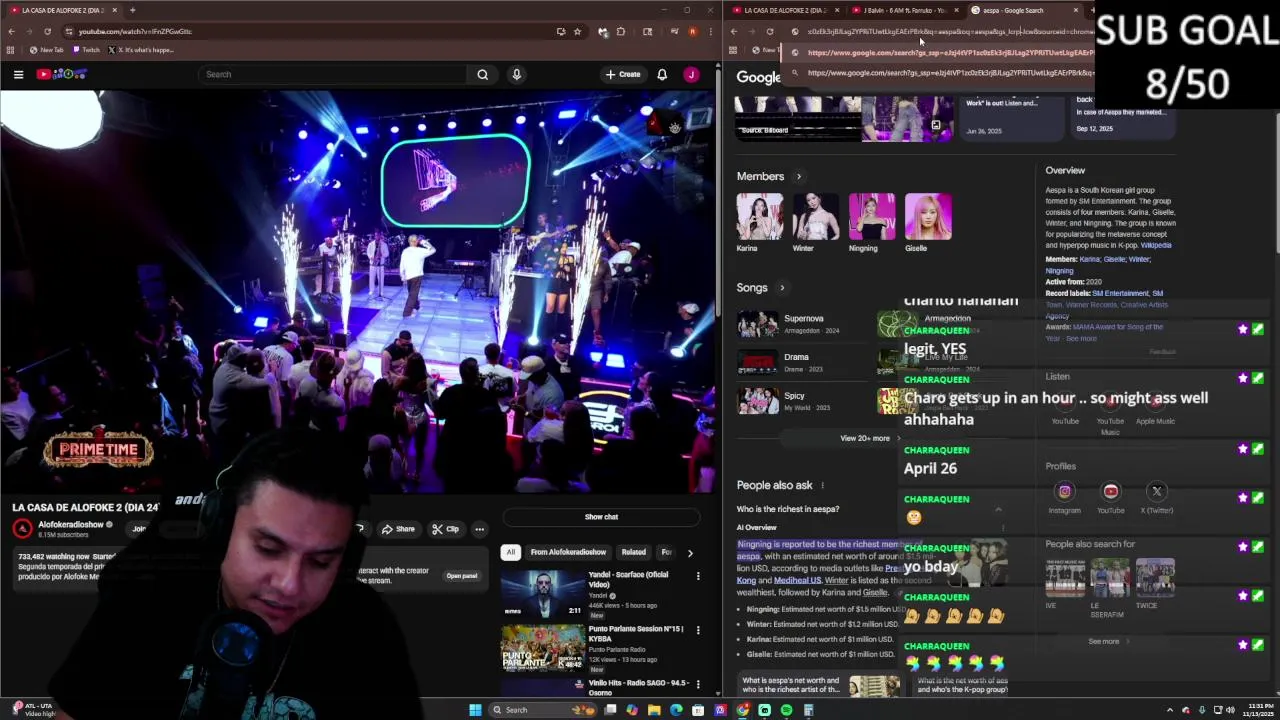Share the Alofoke live video
This screenshot has width=1280, height=720.
point(398,529)
